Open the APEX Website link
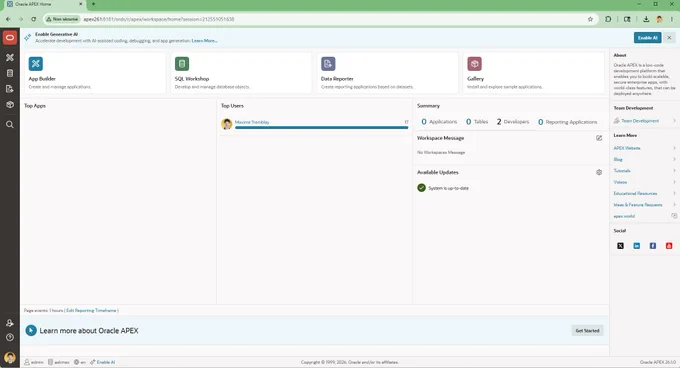This screenshot has width=680, height=368. (x=627, y=148)
